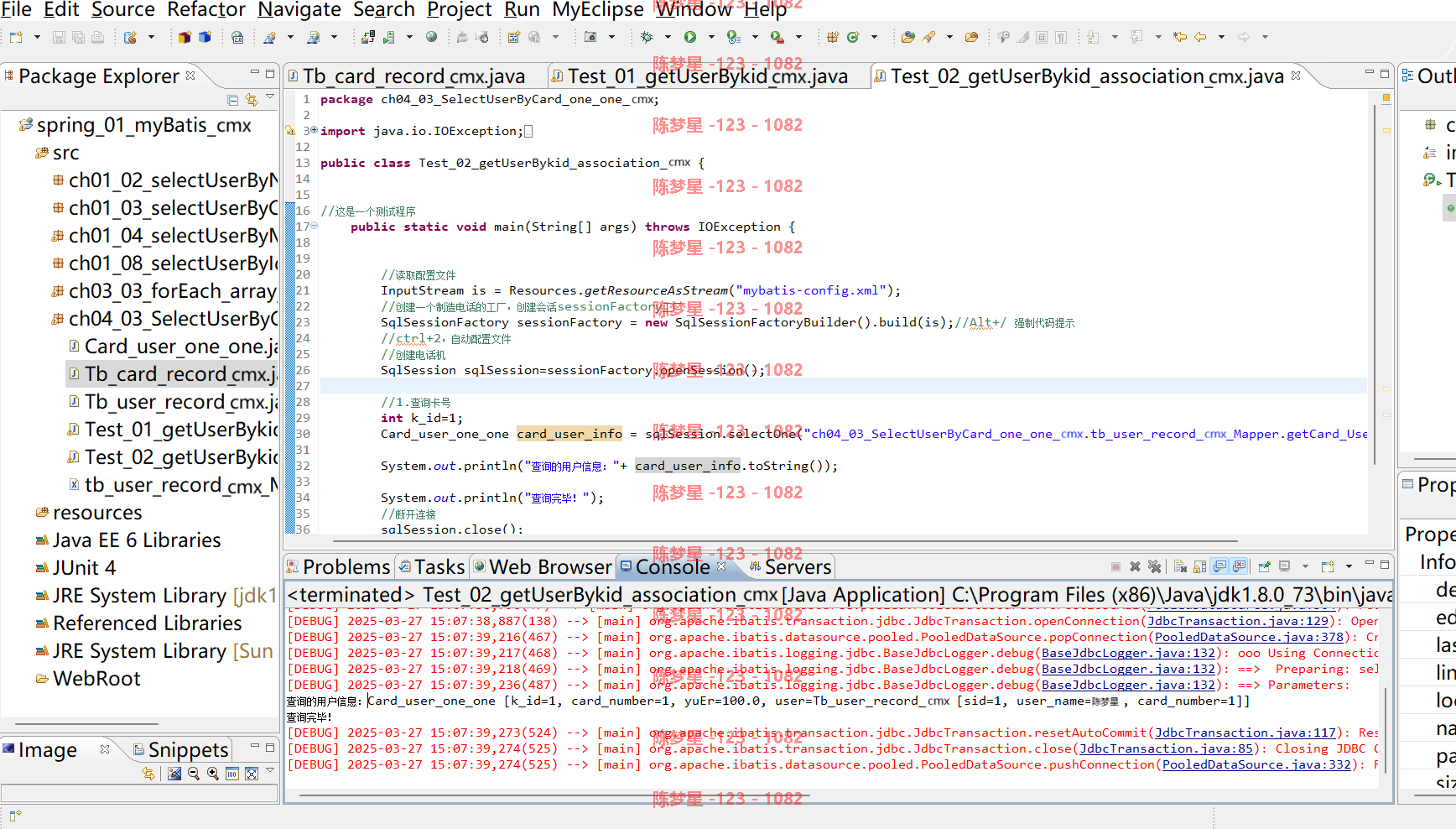Open Back navigation history dropdown arrow
Viewport: 1456px width, 829px height.
1221,37
